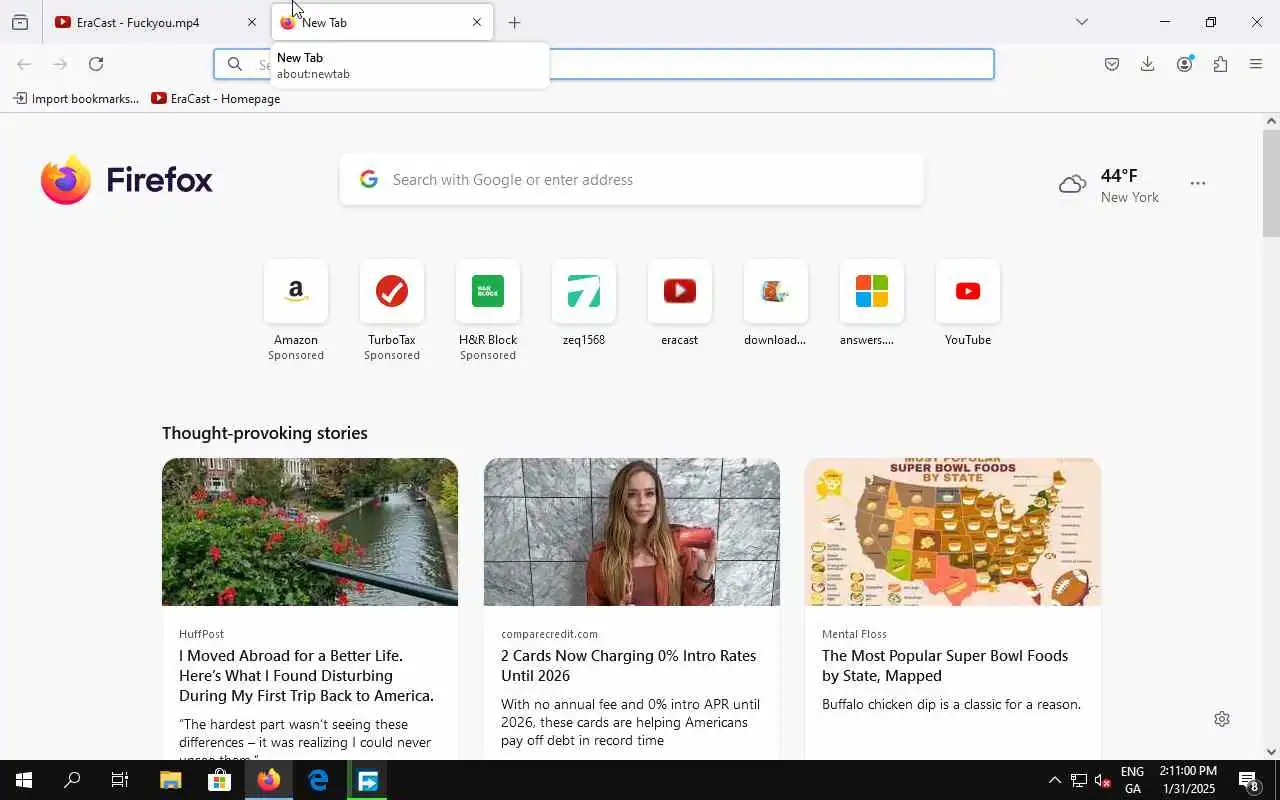Image resolution: width=1280 pixels, height=800 pixels.
Task: Open the Firefox application hamburger menu
Action: [1256, 64]
